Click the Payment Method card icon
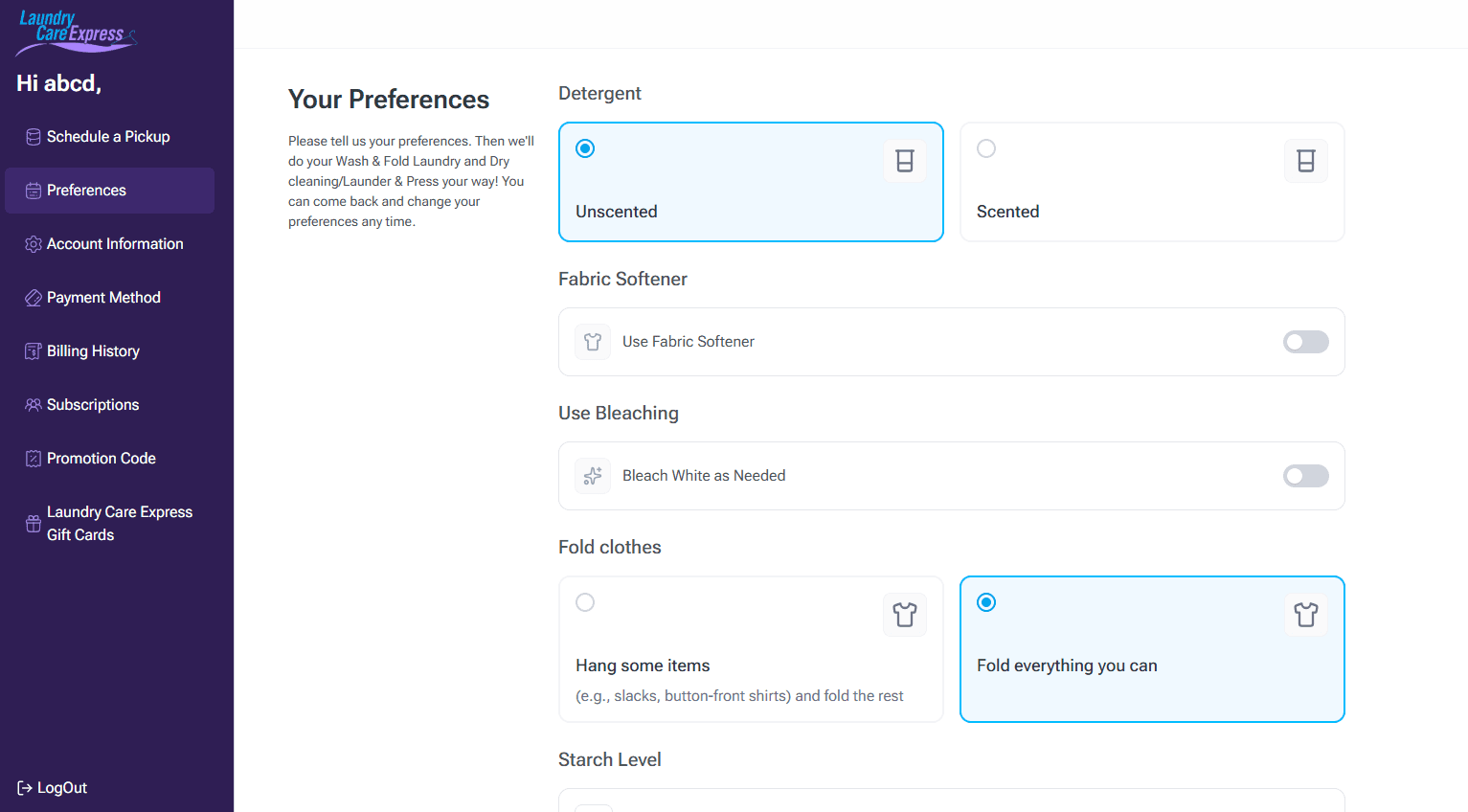The height and width of the screenshot is (812, 1468). [34, 298]
